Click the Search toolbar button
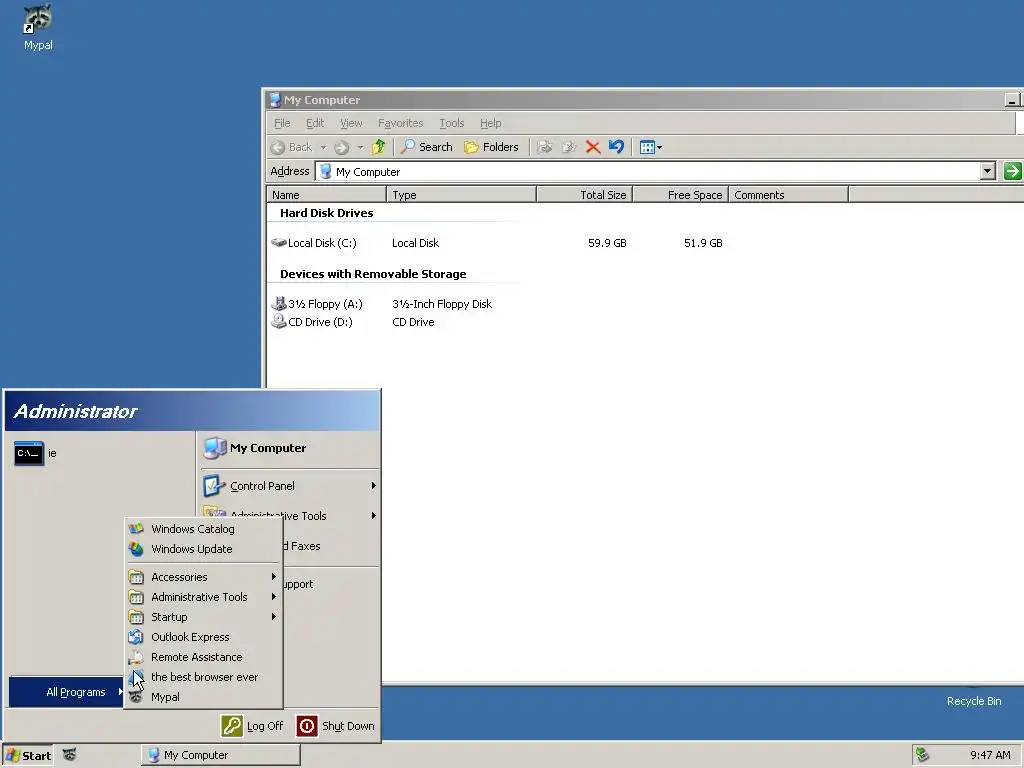This screenshot has height=768, width=1024. [x=426, y=147]
